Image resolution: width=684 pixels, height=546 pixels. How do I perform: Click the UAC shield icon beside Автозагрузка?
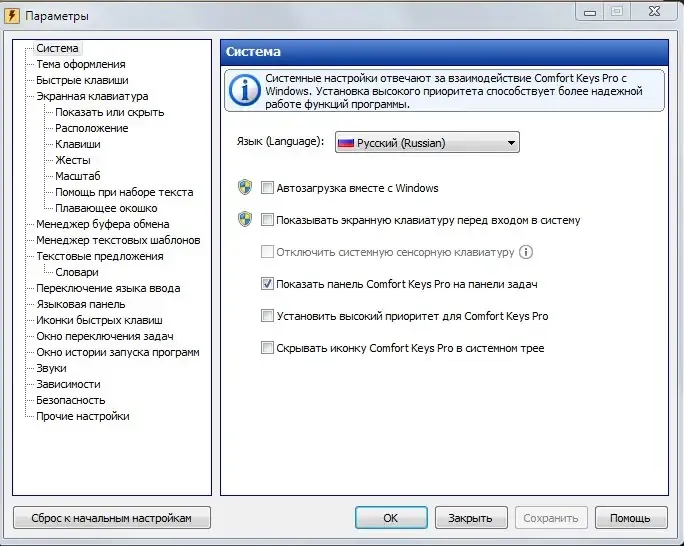(245, 187)
